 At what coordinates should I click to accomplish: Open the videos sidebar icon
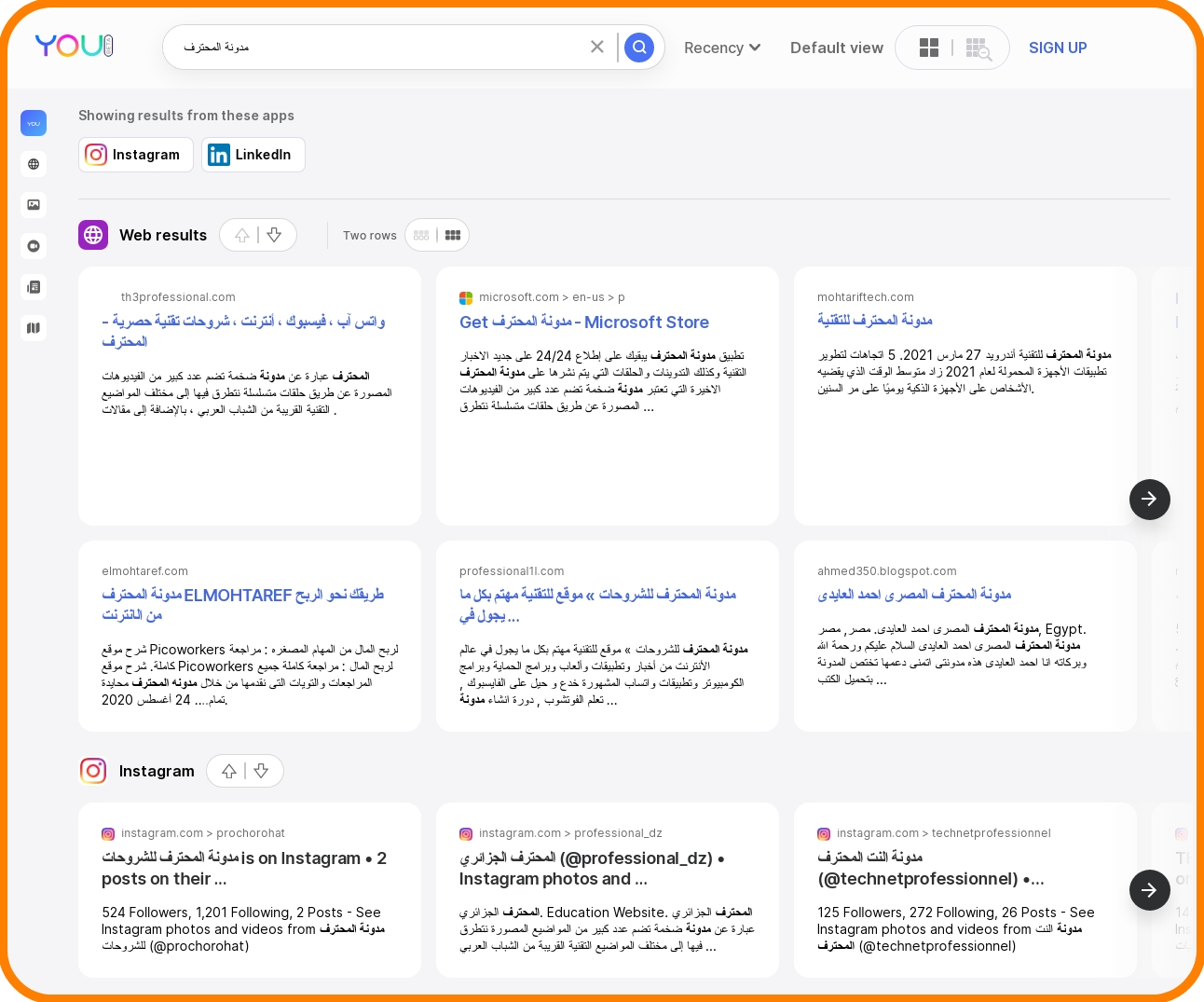tap(34, 246)
